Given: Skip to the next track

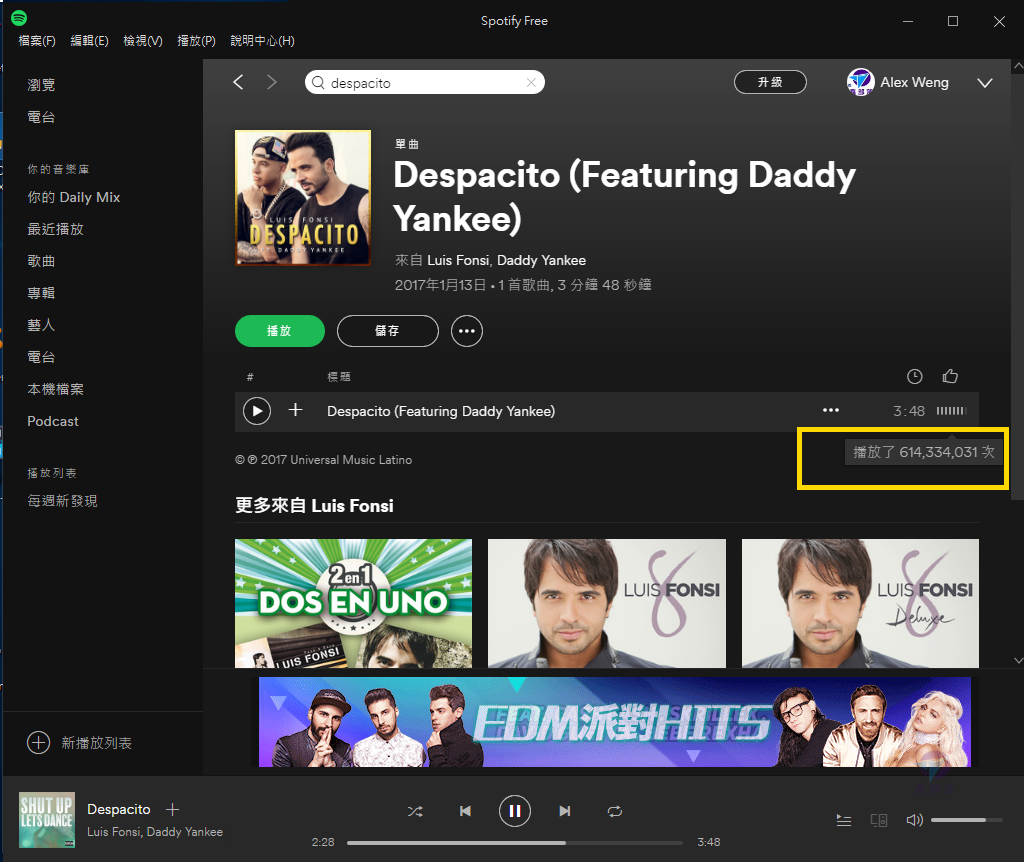Looking at the screenshot, I should click(565, 811).
